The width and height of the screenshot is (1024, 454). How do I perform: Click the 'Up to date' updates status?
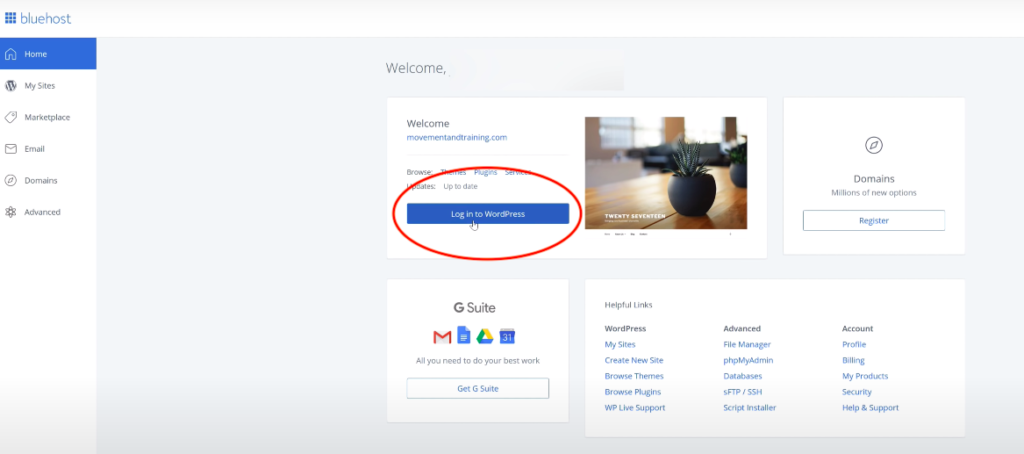pyautogui.click(x=460, y=186)
